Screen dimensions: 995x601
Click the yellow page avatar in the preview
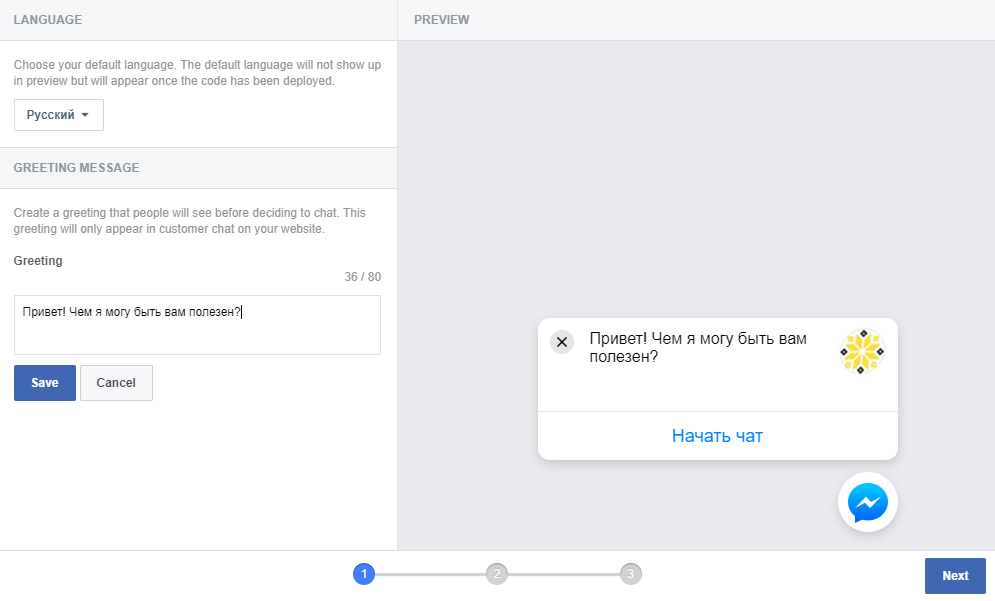[x=861, y=352]
